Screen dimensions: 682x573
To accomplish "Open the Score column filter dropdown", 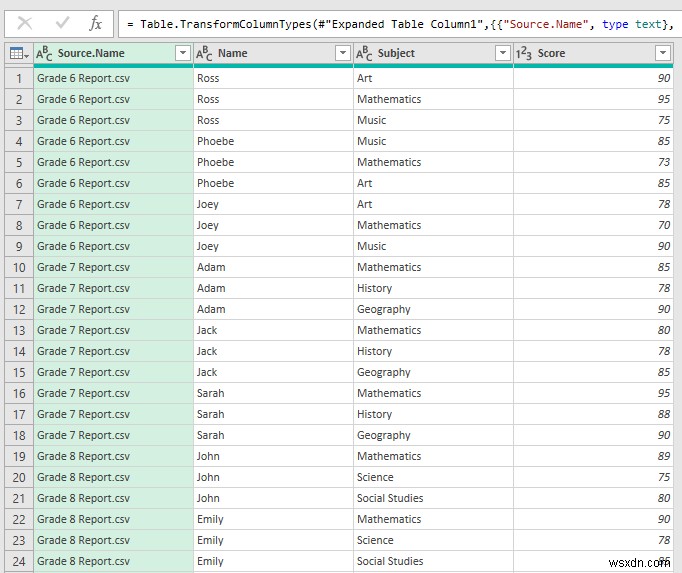I will 662,53.
